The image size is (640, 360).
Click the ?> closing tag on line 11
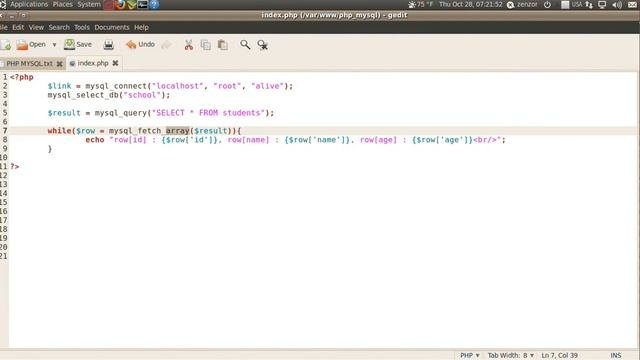(15, 167)
